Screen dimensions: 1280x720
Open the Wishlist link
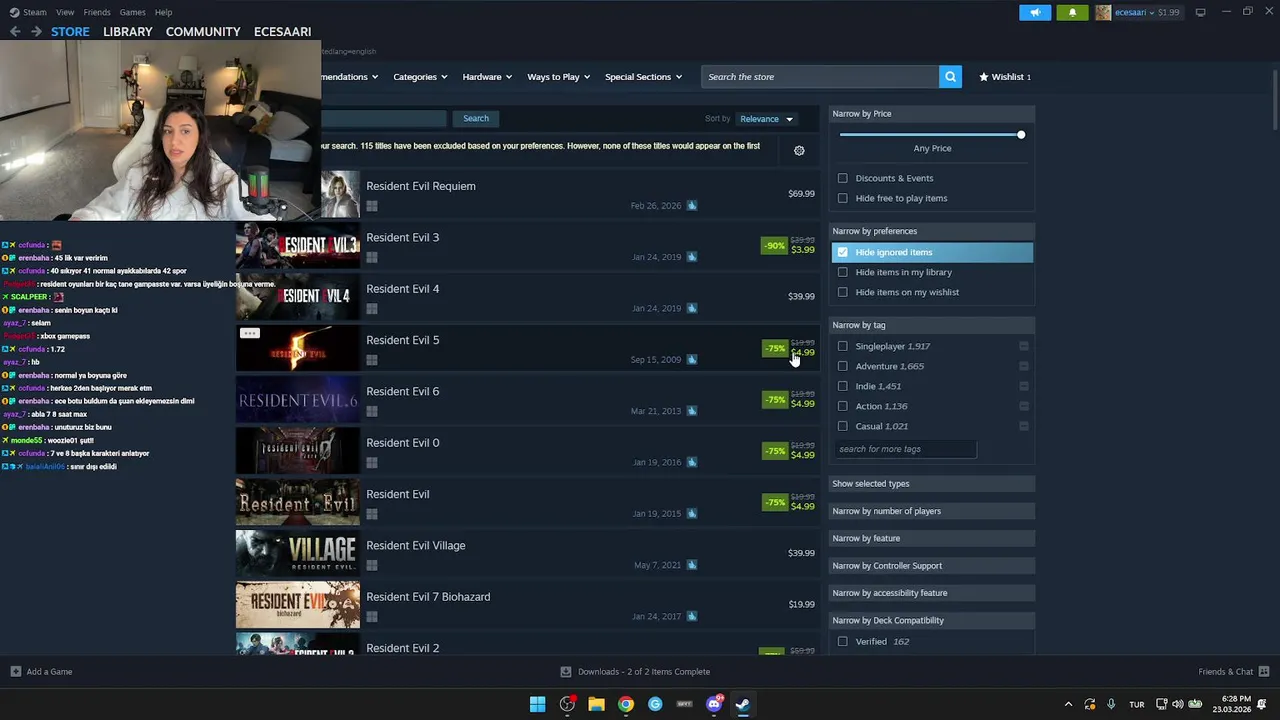(x=1004, y=77)
